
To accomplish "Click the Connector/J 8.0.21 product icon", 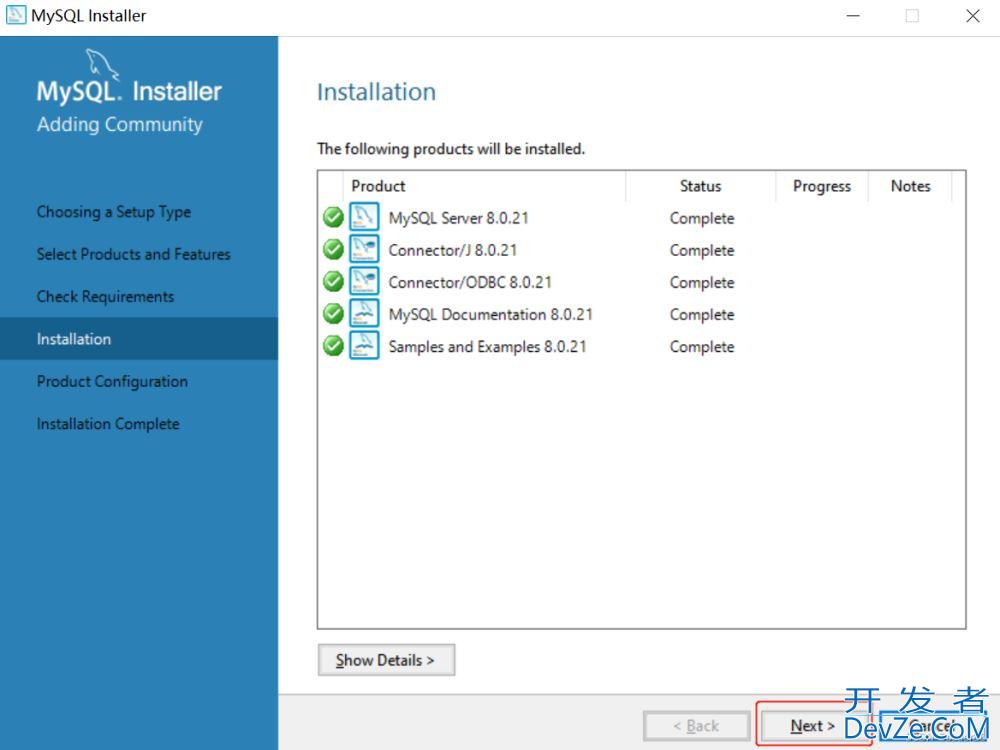I will (364, 249).
